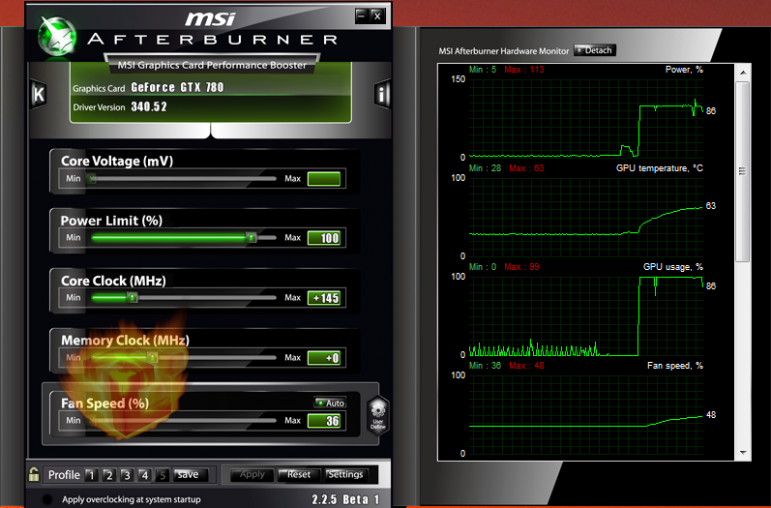This screenshot has width=771, height=508.
Task: Toggle Auto fan speed mode
Action: pyautogui.click(x=330, y=403)
